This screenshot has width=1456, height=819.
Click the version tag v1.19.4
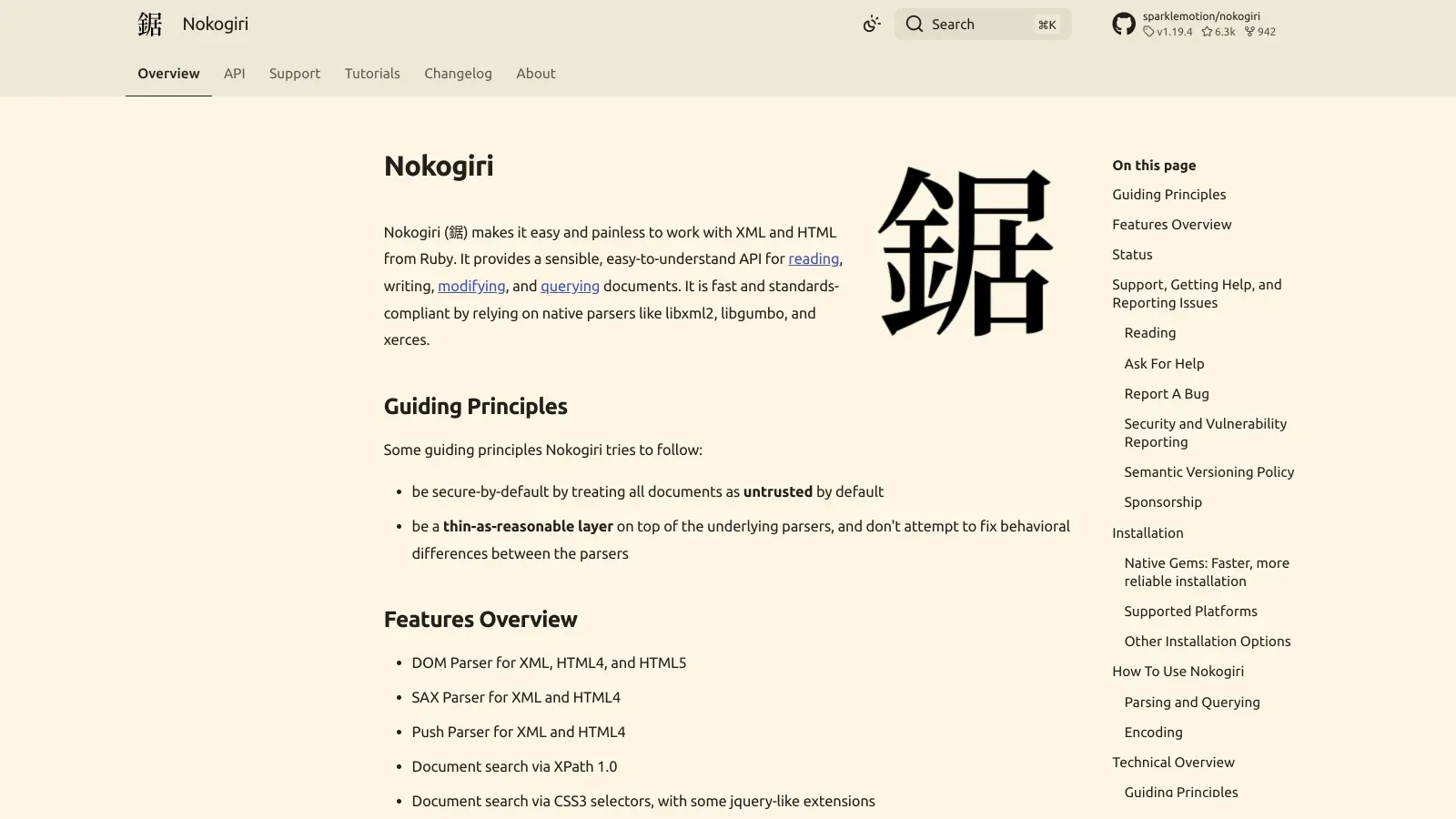[1168, 32]
